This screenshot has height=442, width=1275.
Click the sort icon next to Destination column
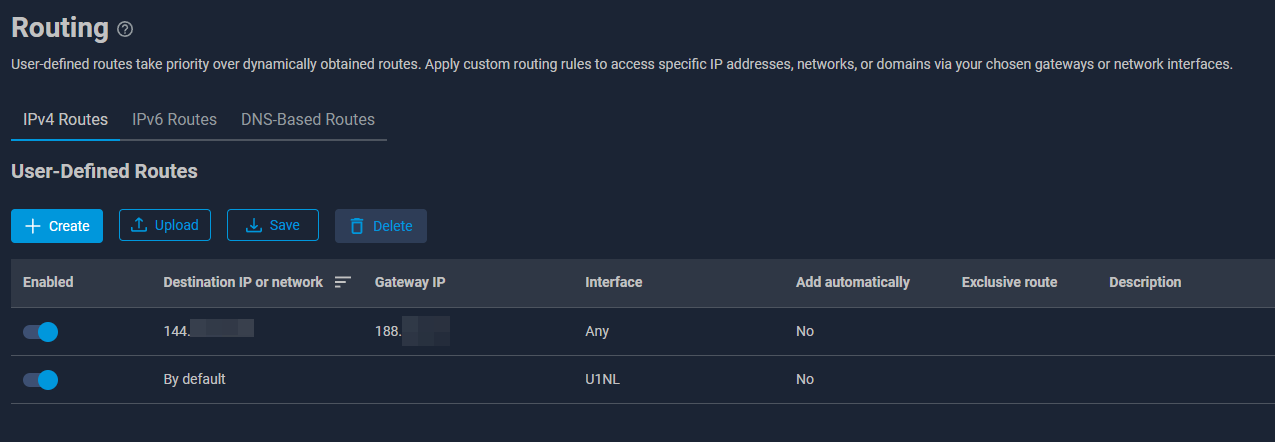pos(343,282)
